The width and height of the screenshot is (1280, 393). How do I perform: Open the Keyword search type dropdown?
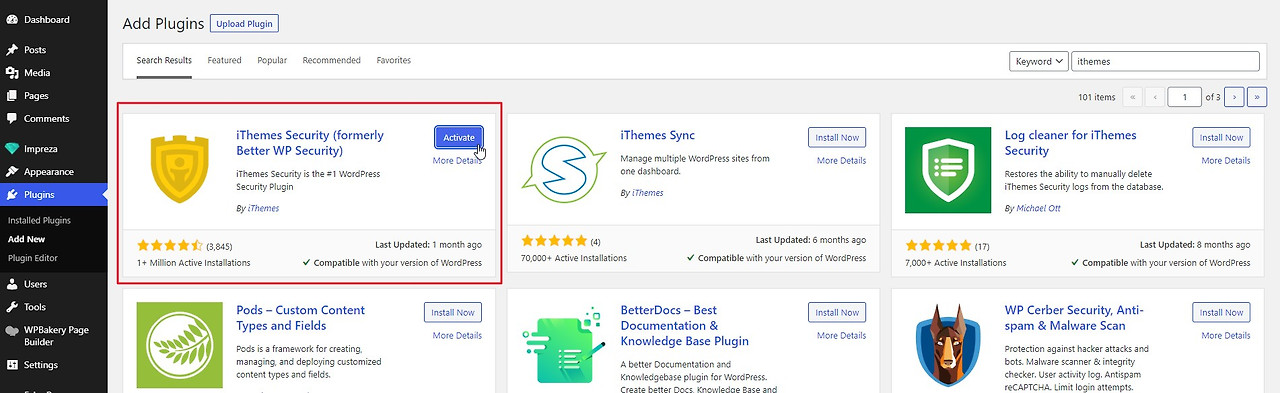click(x=1039, y=61)
